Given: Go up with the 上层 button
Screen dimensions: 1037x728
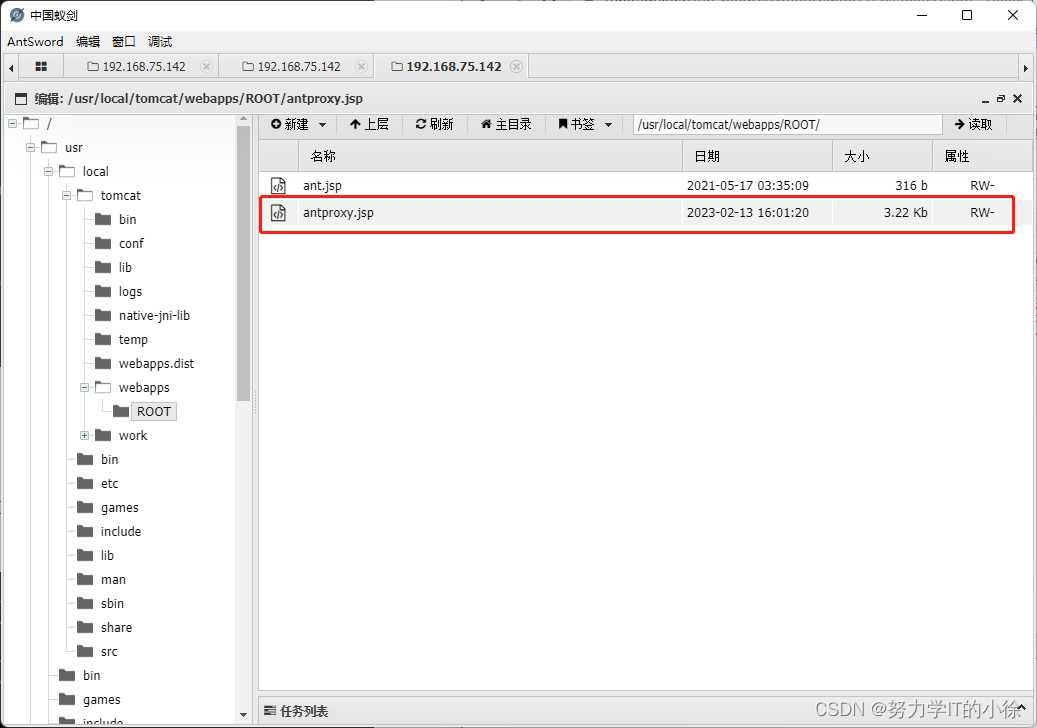Looking at the screenshot, I should 369,124.
